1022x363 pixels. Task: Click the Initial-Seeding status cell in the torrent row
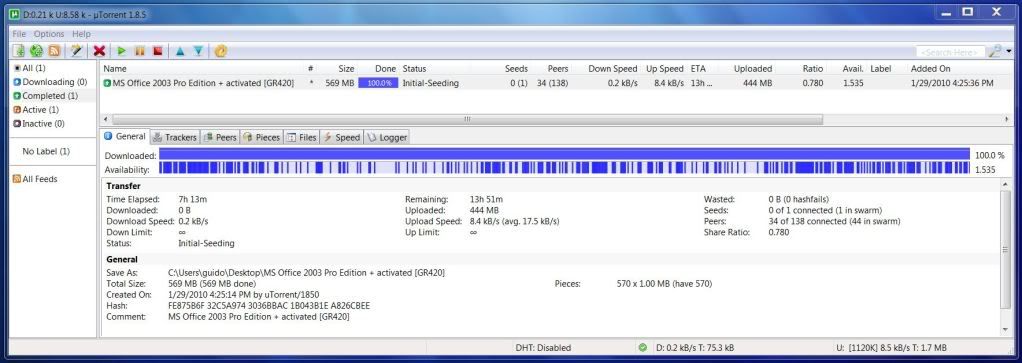tap(430, 83)
